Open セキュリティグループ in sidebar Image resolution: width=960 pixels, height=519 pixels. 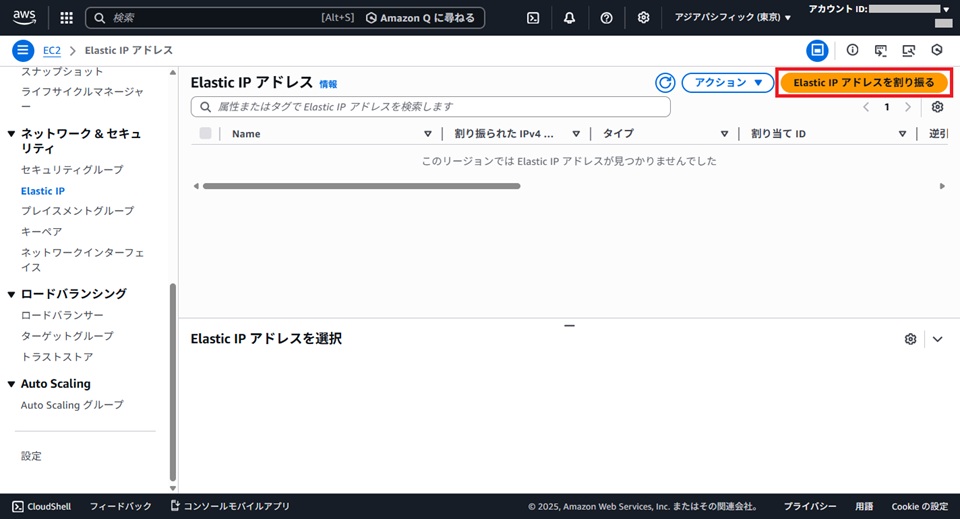coord(72,170)
